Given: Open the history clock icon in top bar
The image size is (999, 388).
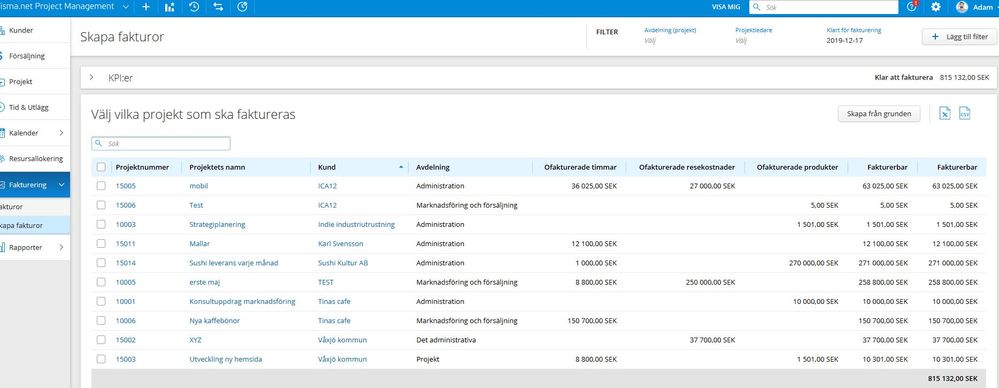Looking at the screenshot, I should coord(194,7).
